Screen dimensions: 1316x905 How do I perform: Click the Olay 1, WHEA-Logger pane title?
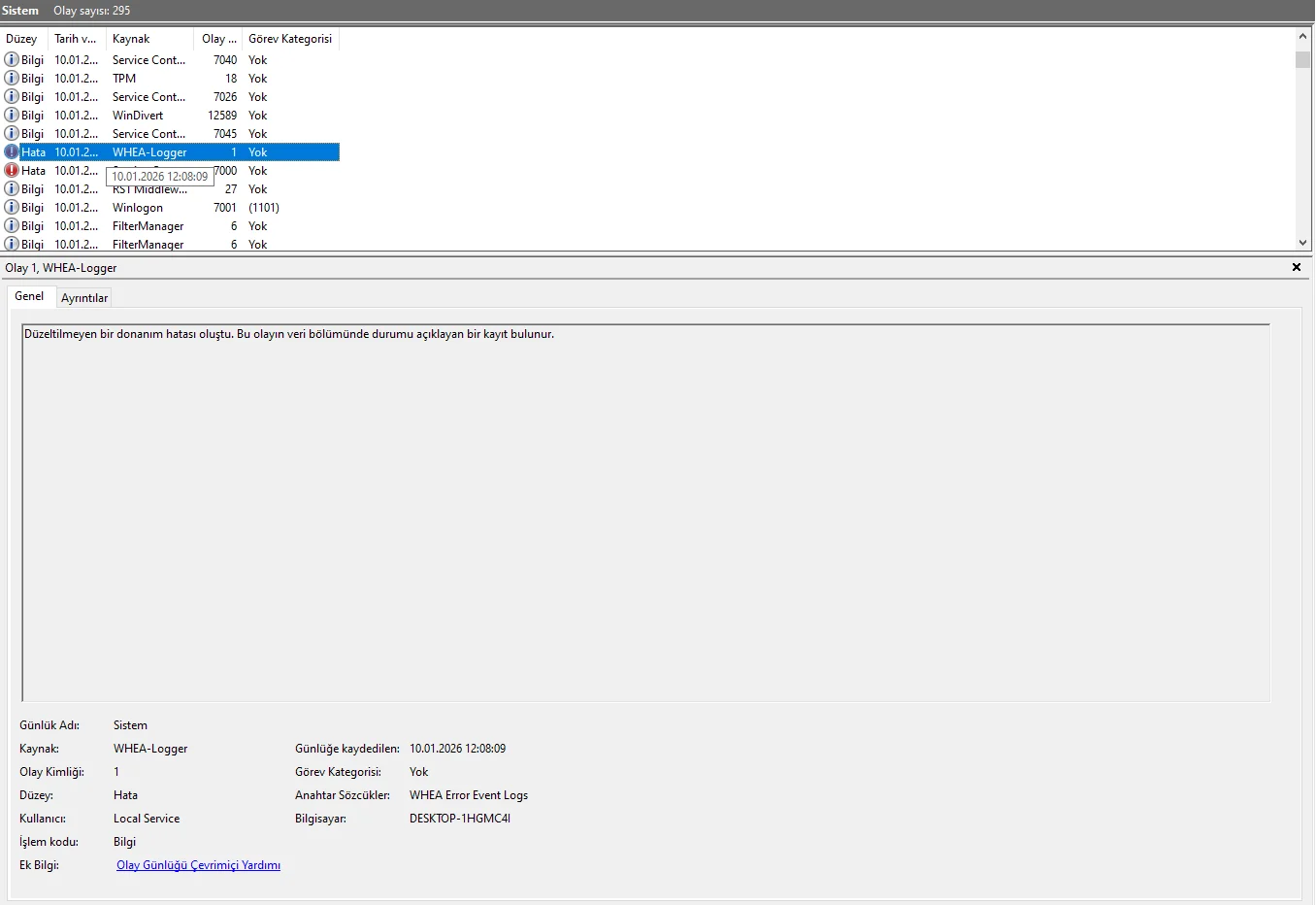[x=61, y=268]
